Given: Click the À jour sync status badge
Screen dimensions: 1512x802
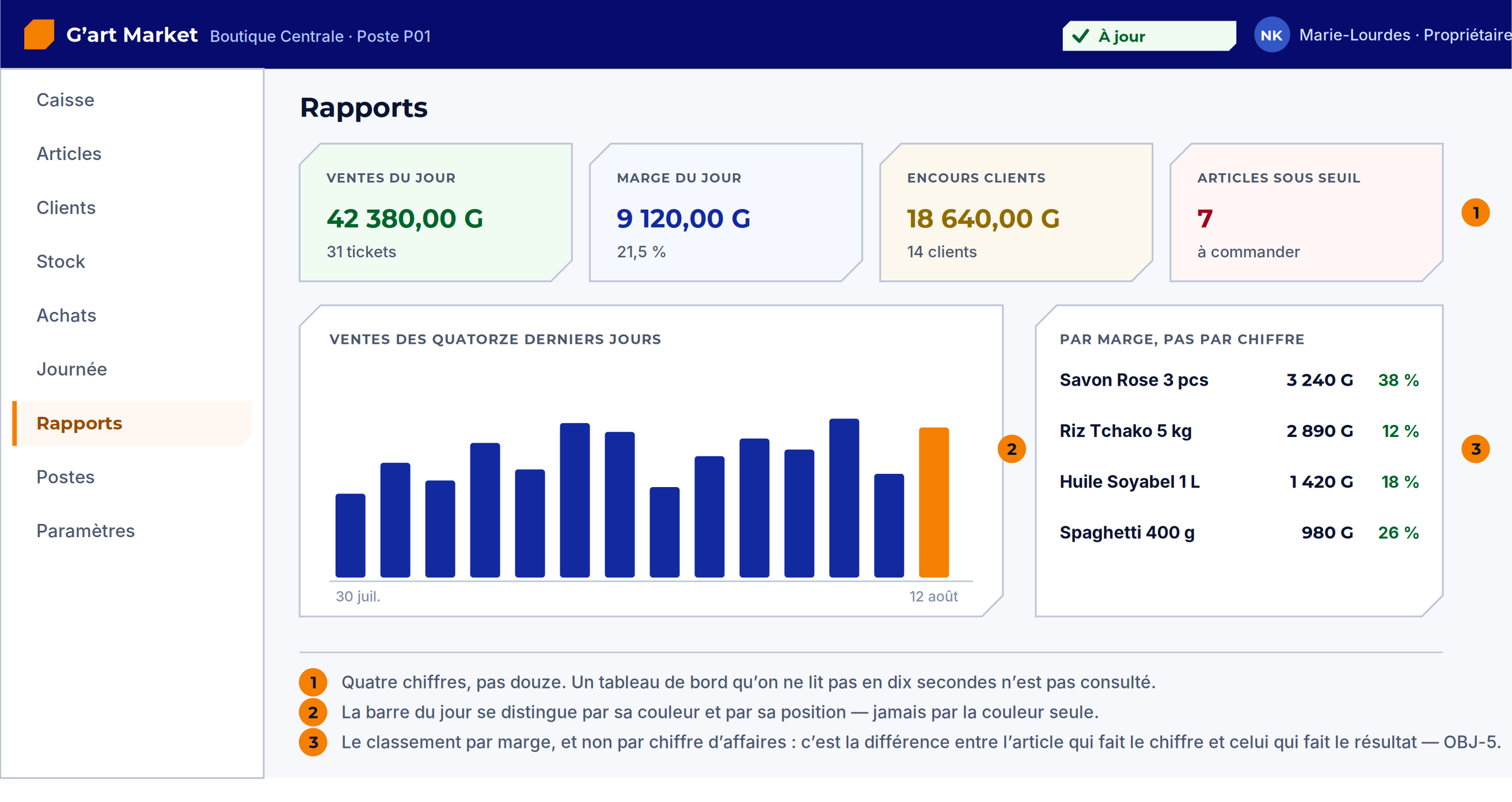Looking at the screenshot, I should pos(1149,36).
